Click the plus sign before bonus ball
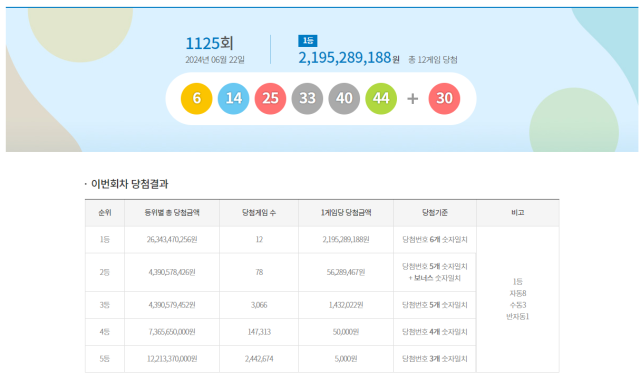 413,98
